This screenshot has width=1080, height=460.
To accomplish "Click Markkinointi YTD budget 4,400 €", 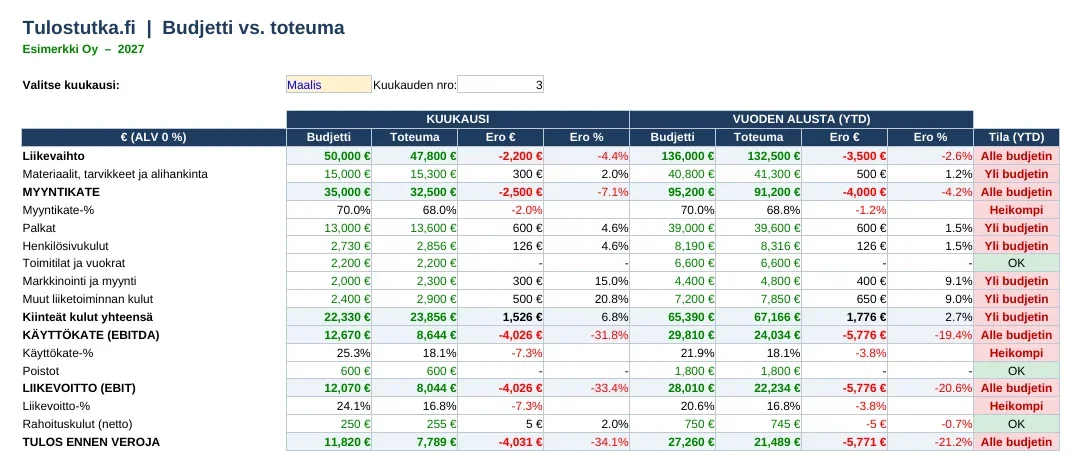I will [672, 281].
